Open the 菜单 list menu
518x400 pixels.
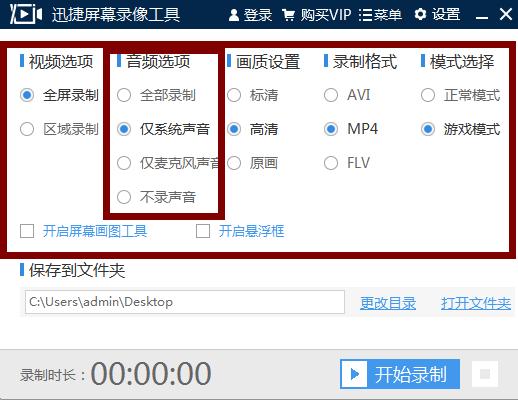pyautogui.click(x=380, y=15)
